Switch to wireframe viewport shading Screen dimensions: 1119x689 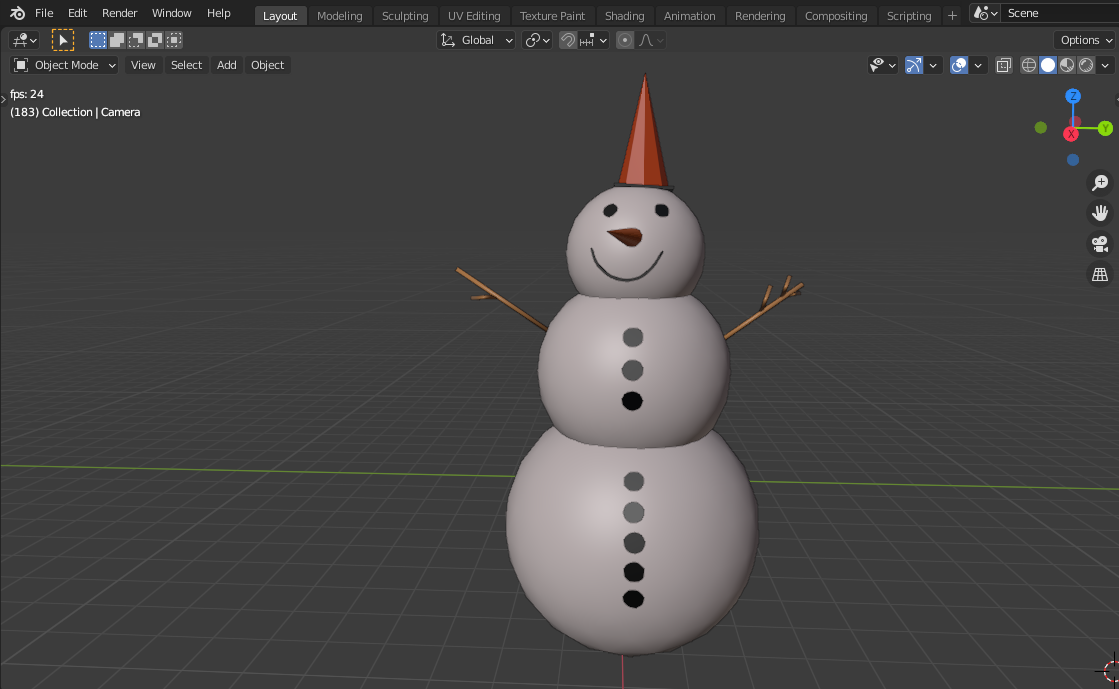(1028, 65)
